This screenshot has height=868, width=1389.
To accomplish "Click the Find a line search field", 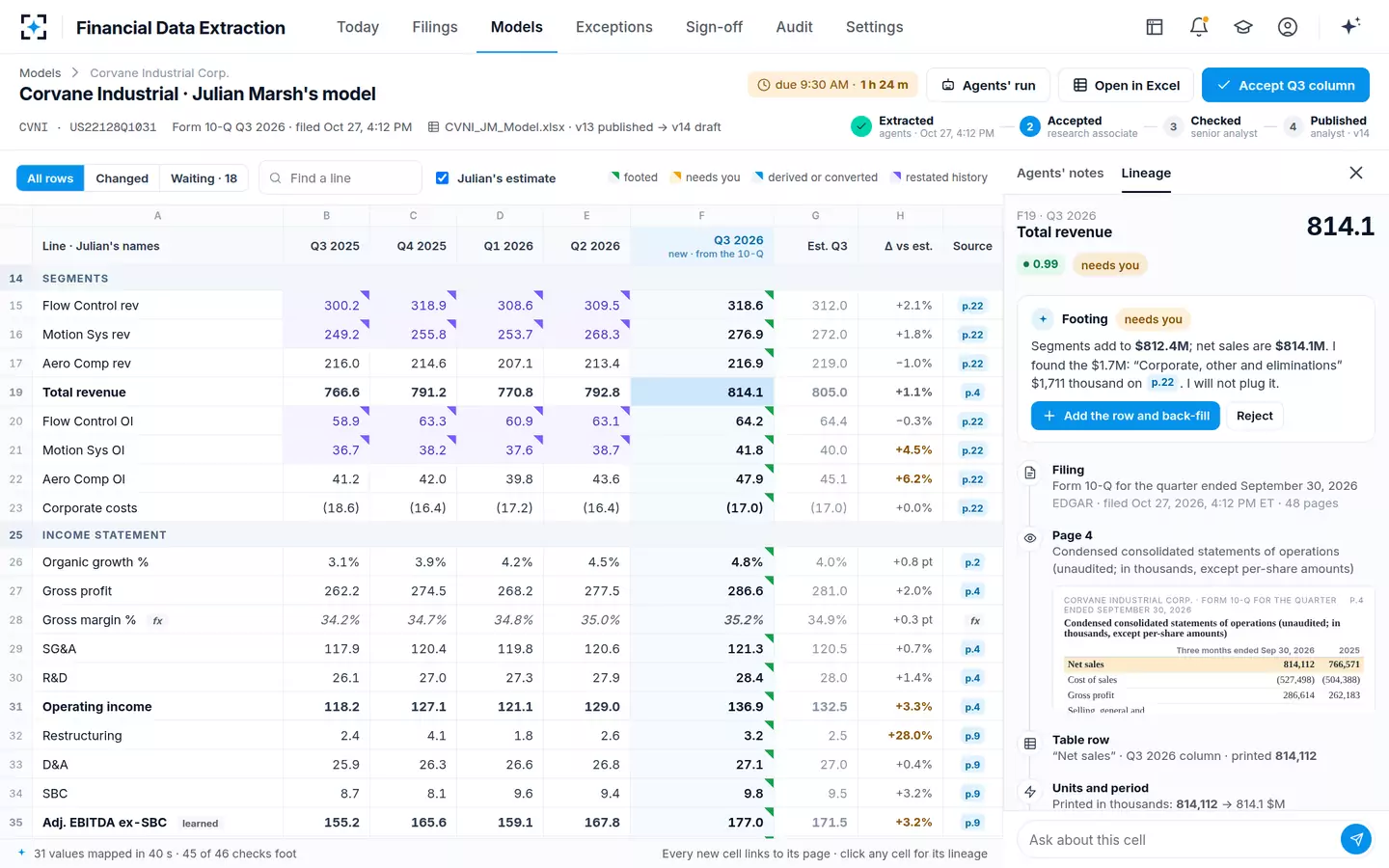I will 340,178.
